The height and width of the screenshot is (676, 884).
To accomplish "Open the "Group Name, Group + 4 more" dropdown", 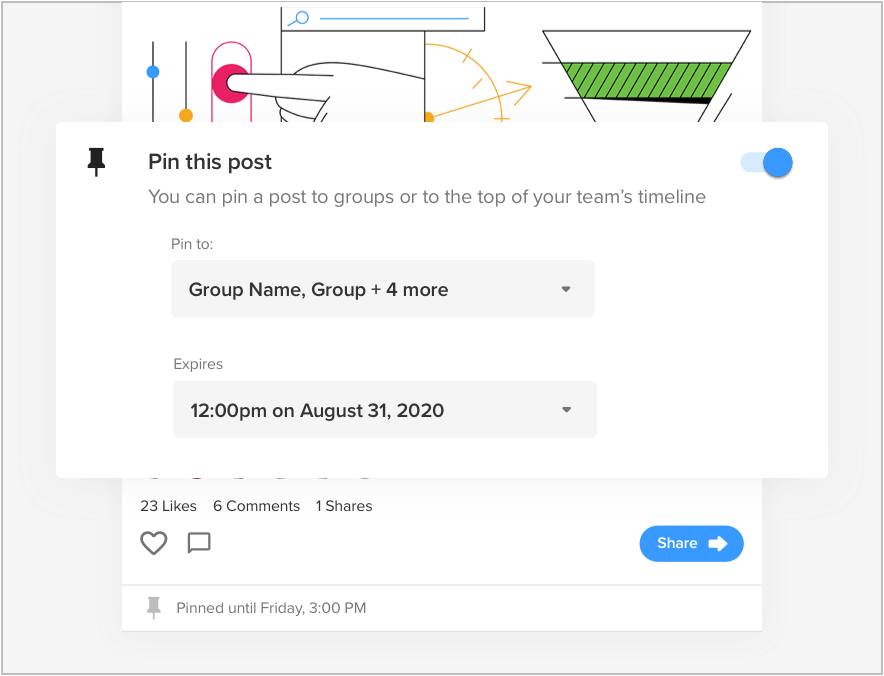I will pos(382,290).
